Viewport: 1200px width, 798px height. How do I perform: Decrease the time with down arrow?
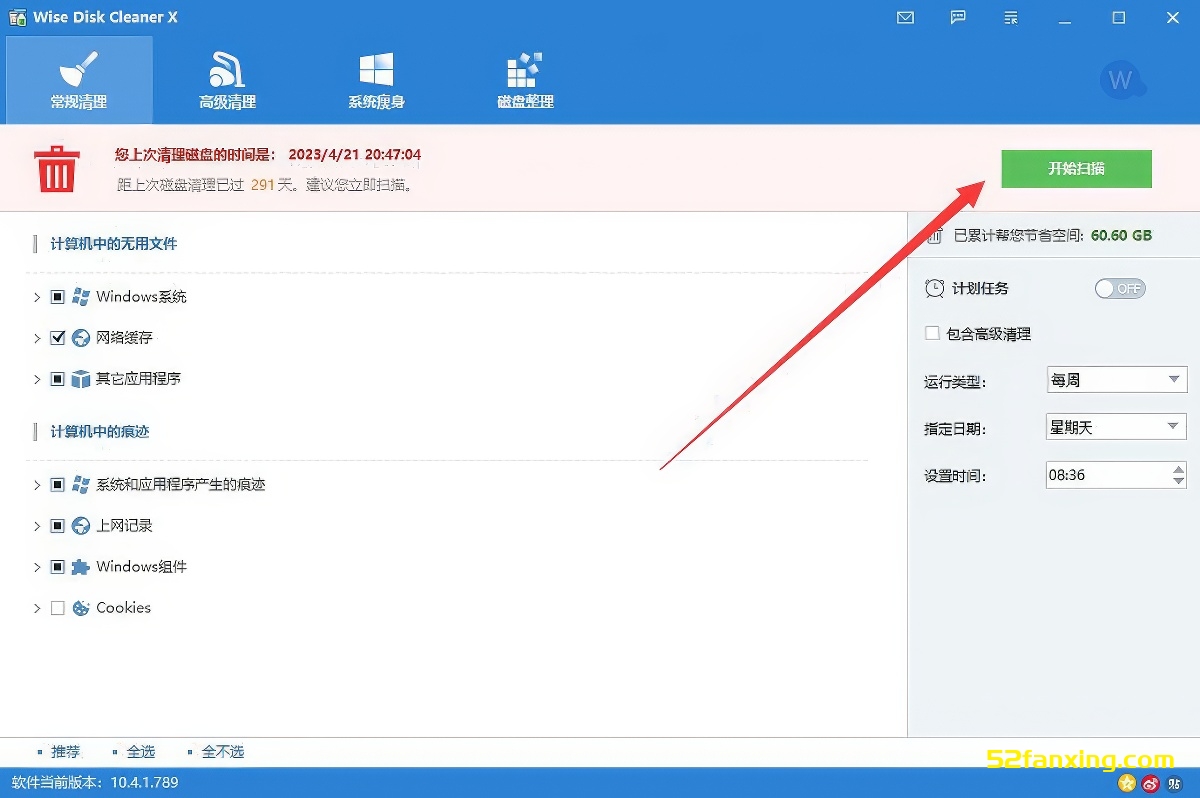tap(1178, 482)
